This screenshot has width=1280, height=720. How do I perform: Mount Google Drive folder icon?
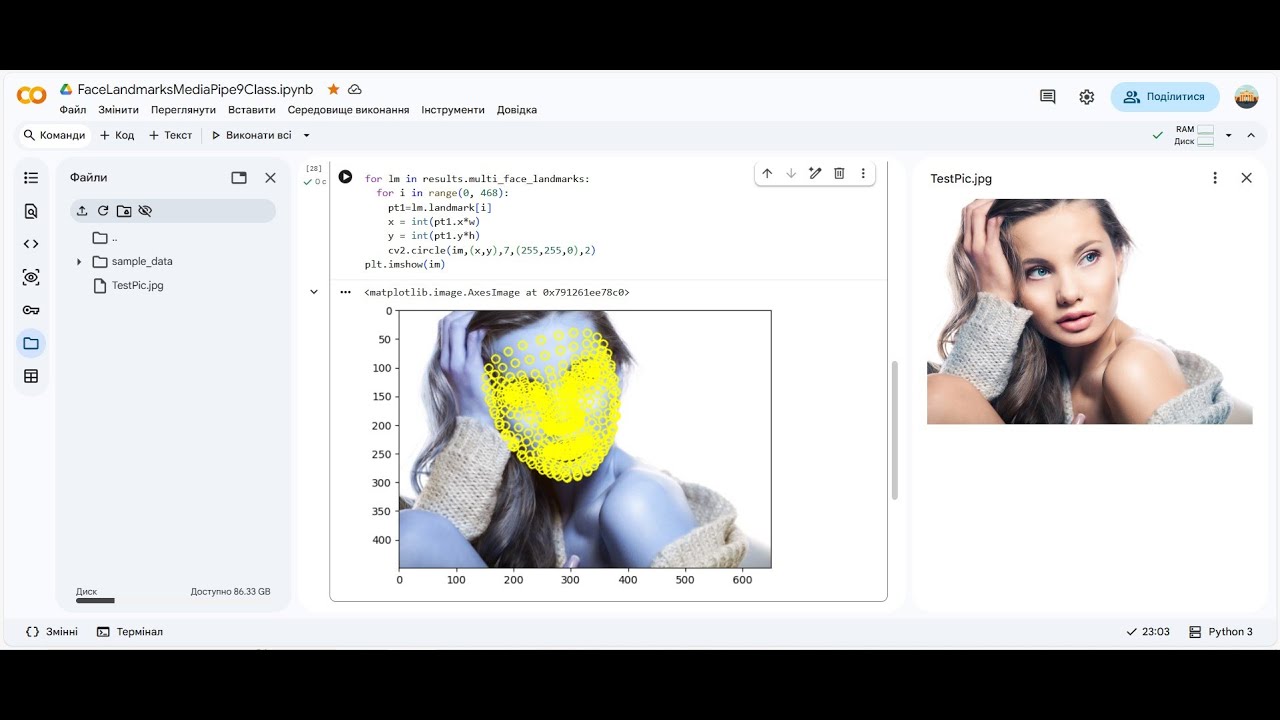tap(124, 211)
